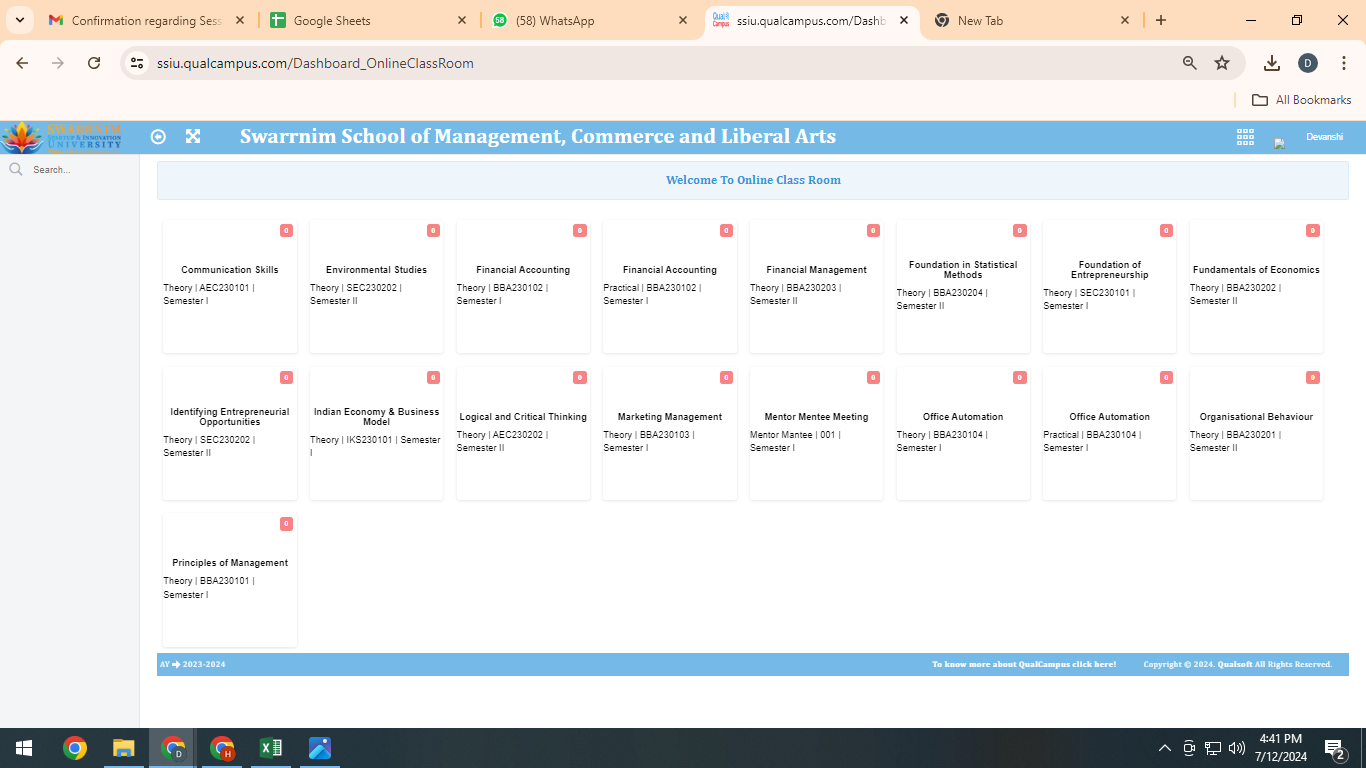Click the Fundamentals of Economics title
Screen dimensions: 1366x768
point(1256,270)
